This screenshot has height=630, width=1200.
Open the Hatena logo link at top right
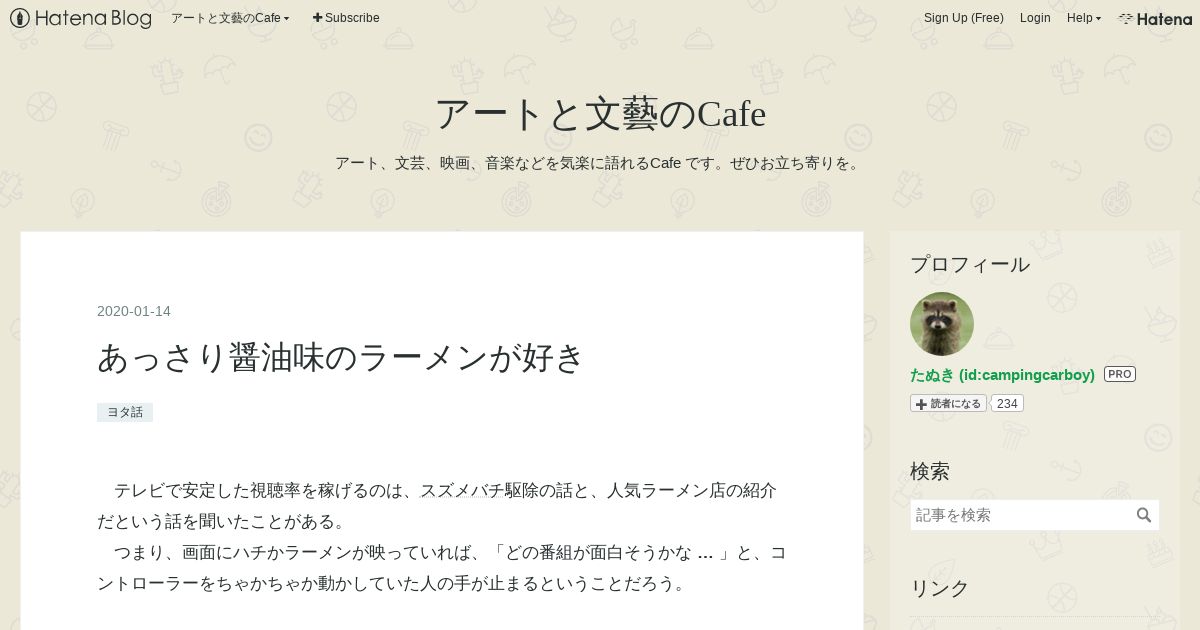tap(1155, 18)
